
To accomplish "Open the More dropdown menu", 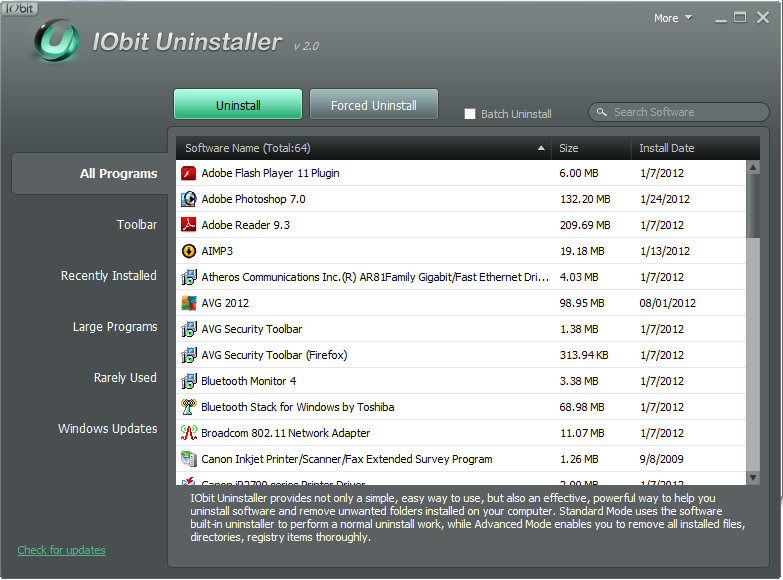I will 673,18.
